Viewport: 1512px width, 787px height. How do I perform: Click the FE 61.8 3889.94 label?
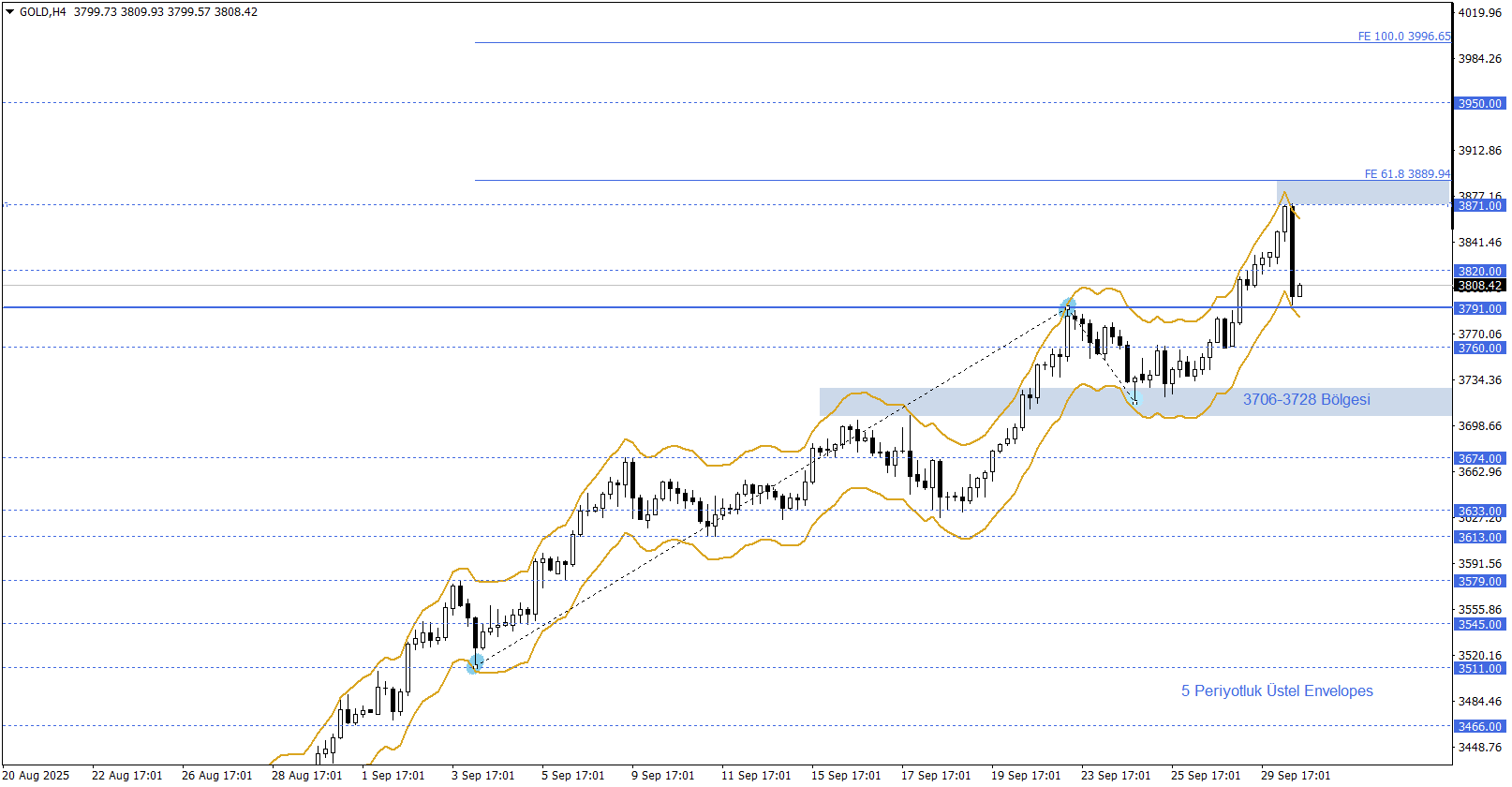(1406, 174)
